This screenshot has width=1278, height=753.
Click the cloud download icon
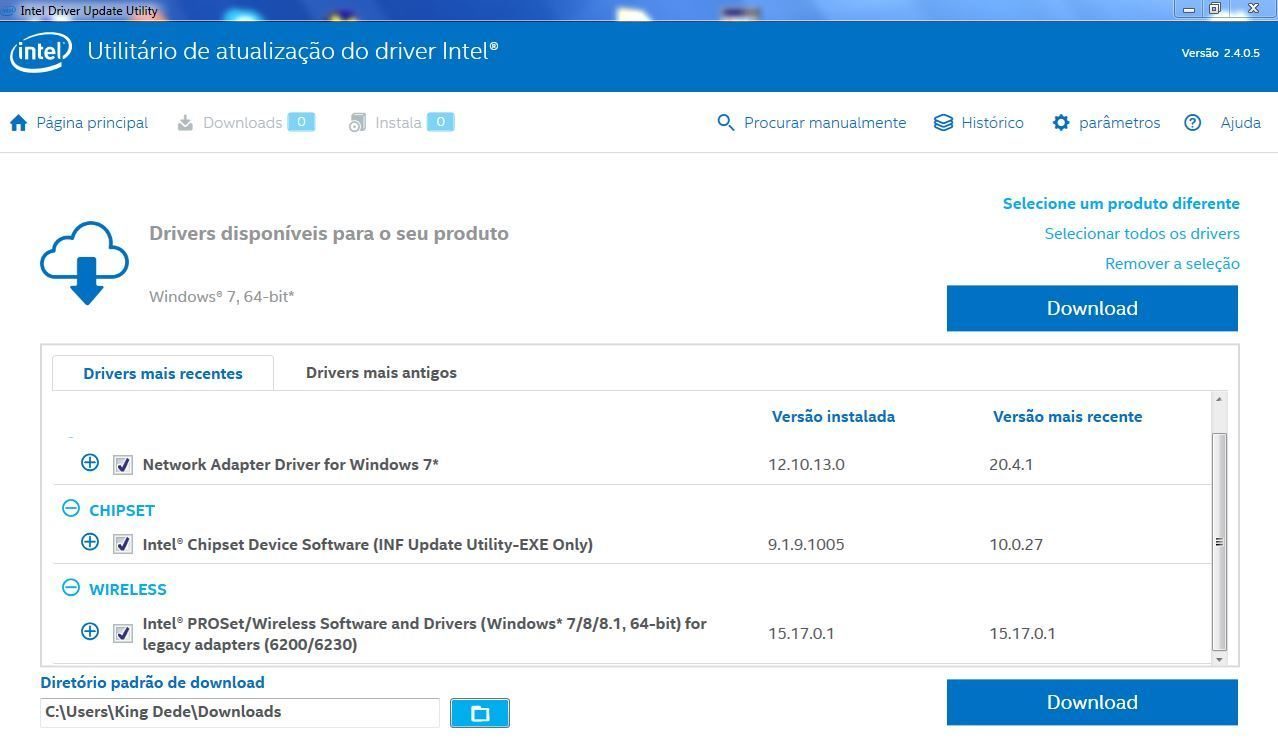[85, 262]
